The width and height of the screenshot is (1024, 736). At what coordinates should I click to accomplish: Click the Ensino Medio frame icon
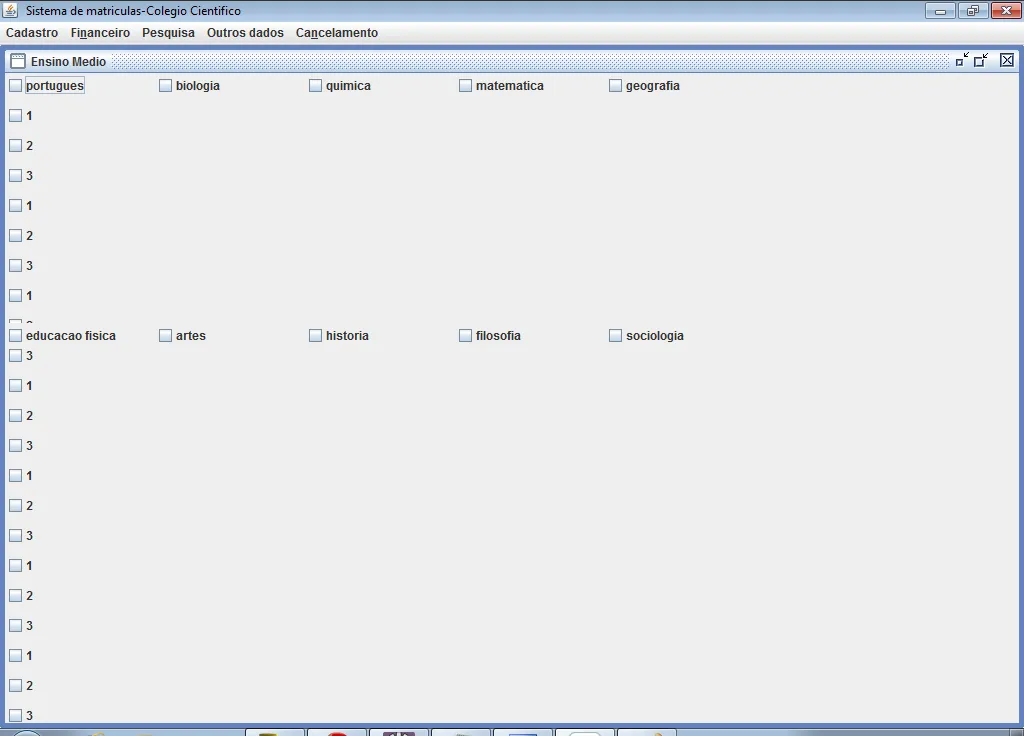18,61
